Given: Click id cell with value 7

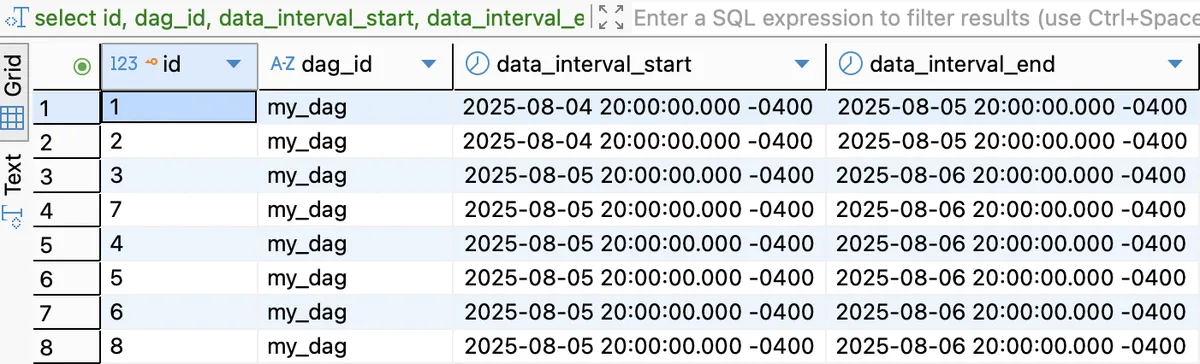Looking at the screenshot, I should [178, 210].
